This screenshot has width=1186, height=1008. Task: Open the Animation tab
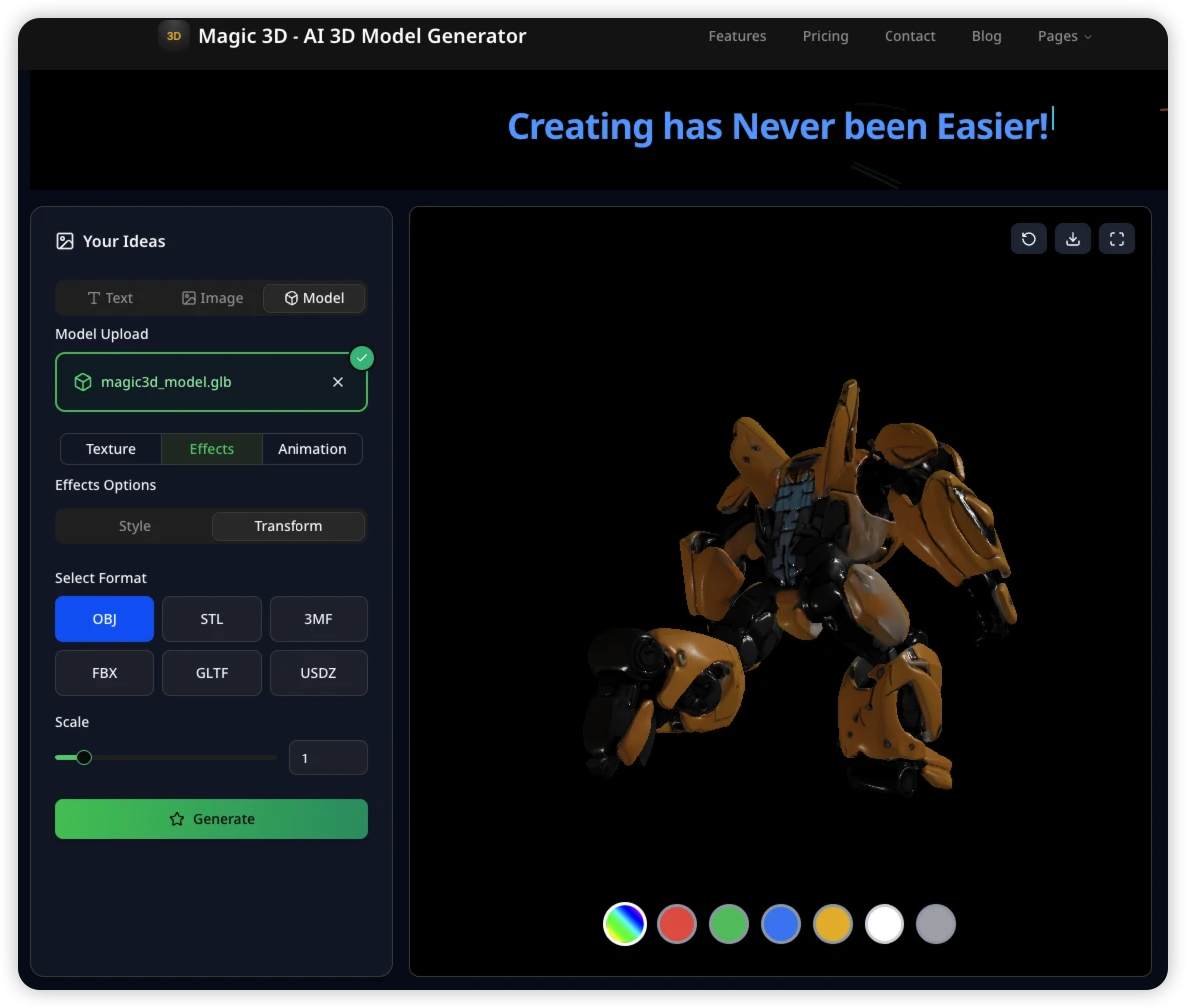click(x=311, y=449)
